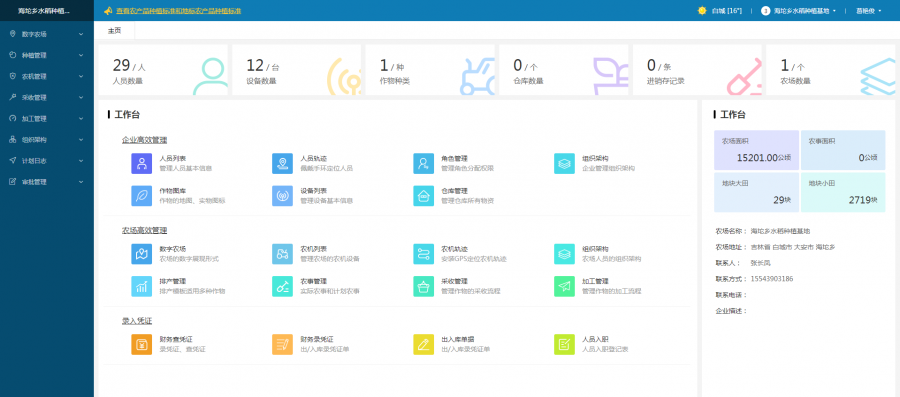
Task: Click the sun weather icon
Action: pos(701,11)
